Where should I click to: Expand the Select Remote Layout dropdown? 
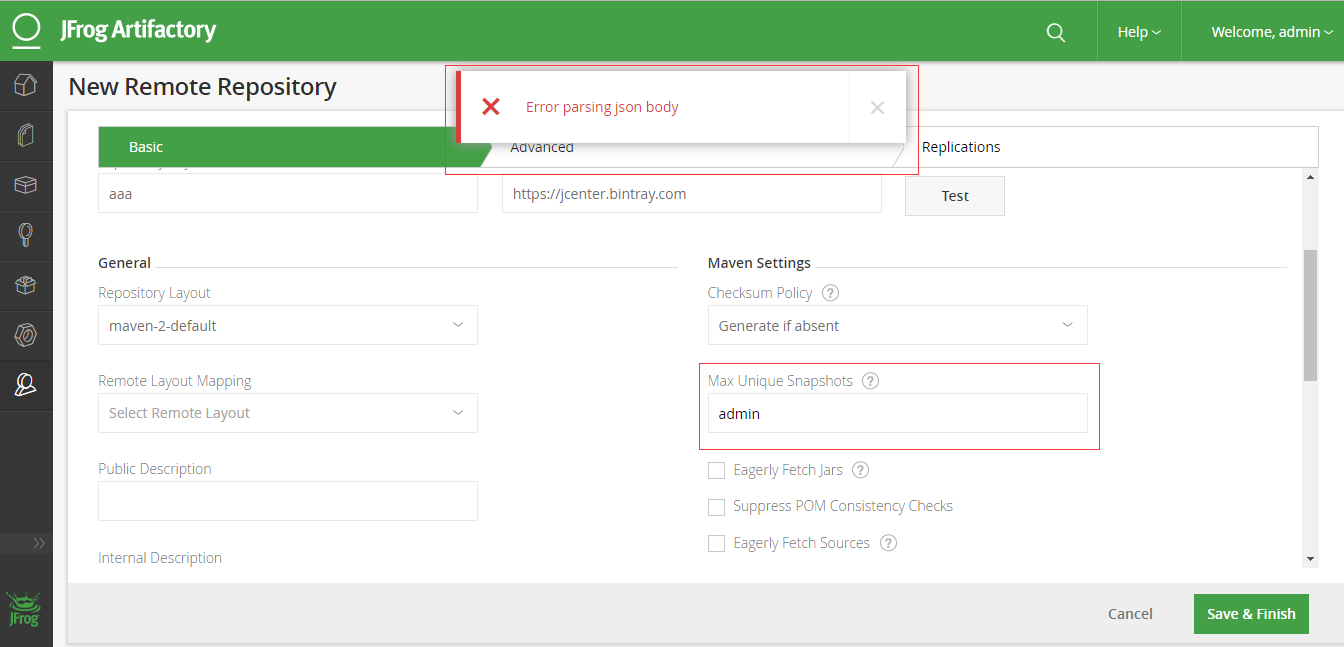288,413
